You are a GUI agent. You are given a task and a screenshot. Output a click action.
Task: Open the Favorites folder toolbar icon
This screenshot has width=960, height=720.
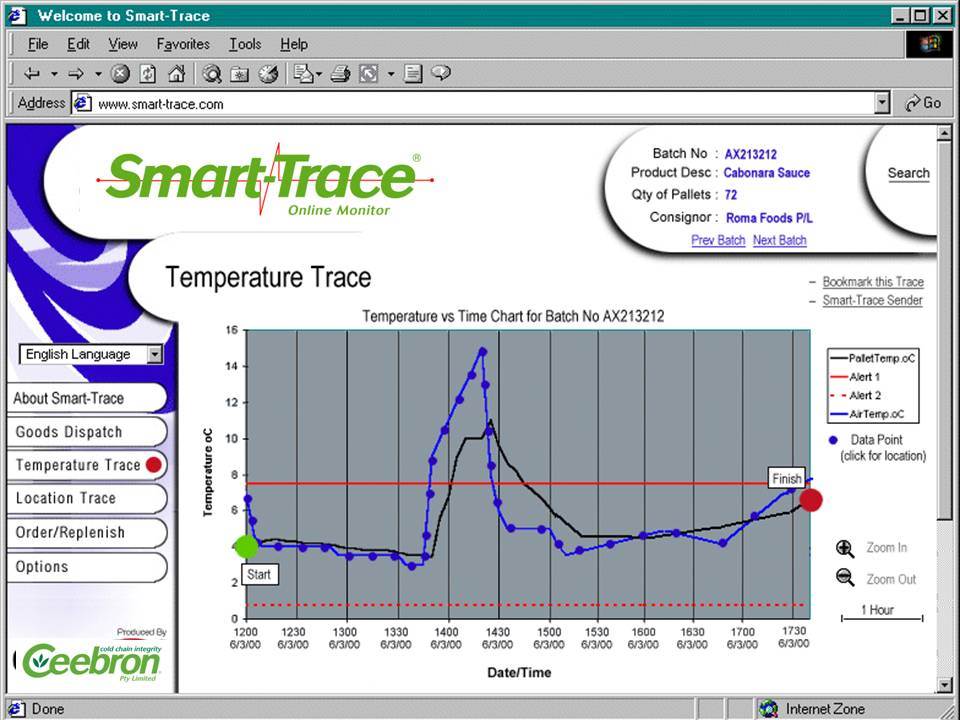pyautogui.click(x=239, y=74)
